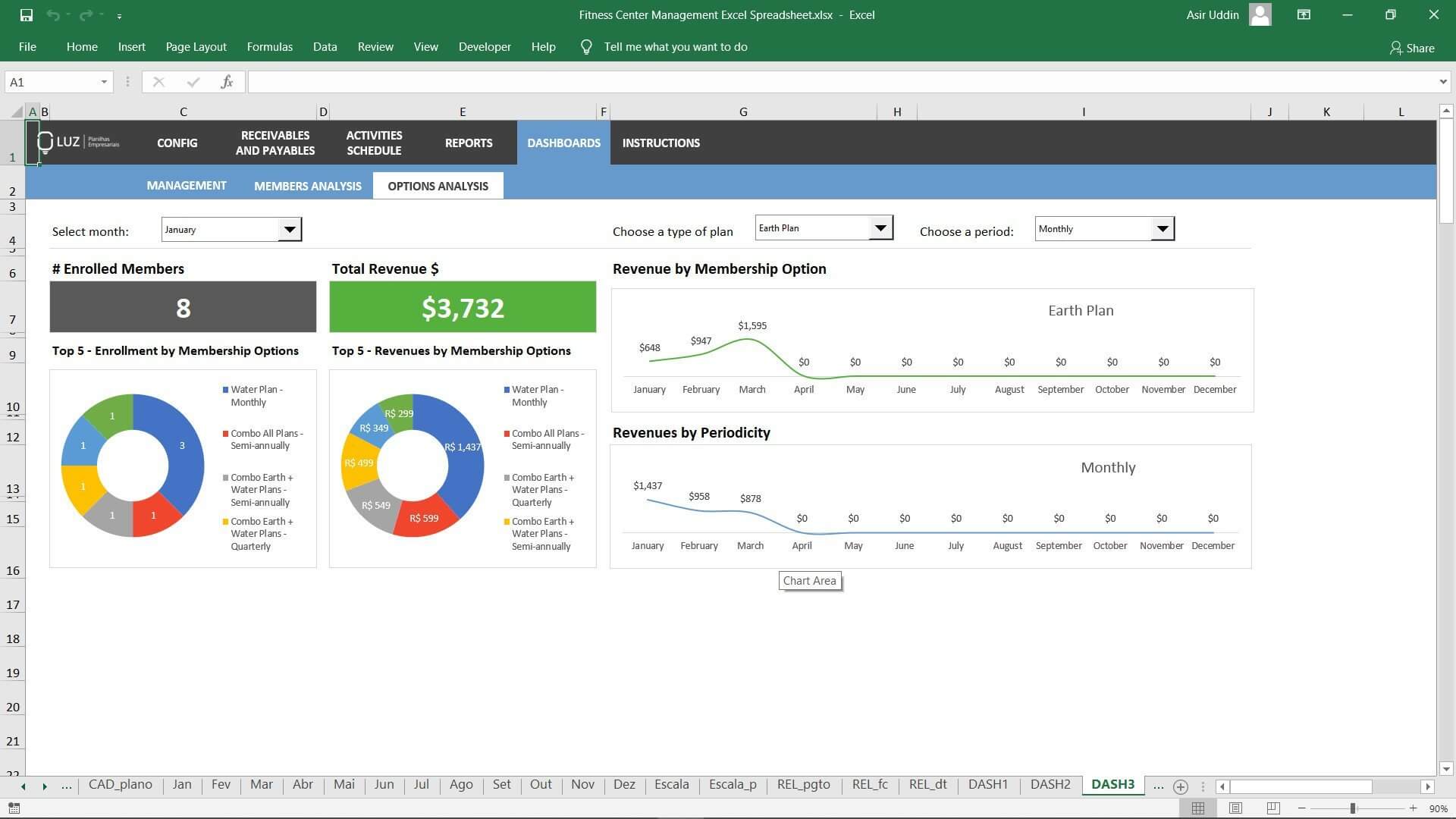
Task: Open the period dropdown showing Monthly
Action: (1163, 228)
